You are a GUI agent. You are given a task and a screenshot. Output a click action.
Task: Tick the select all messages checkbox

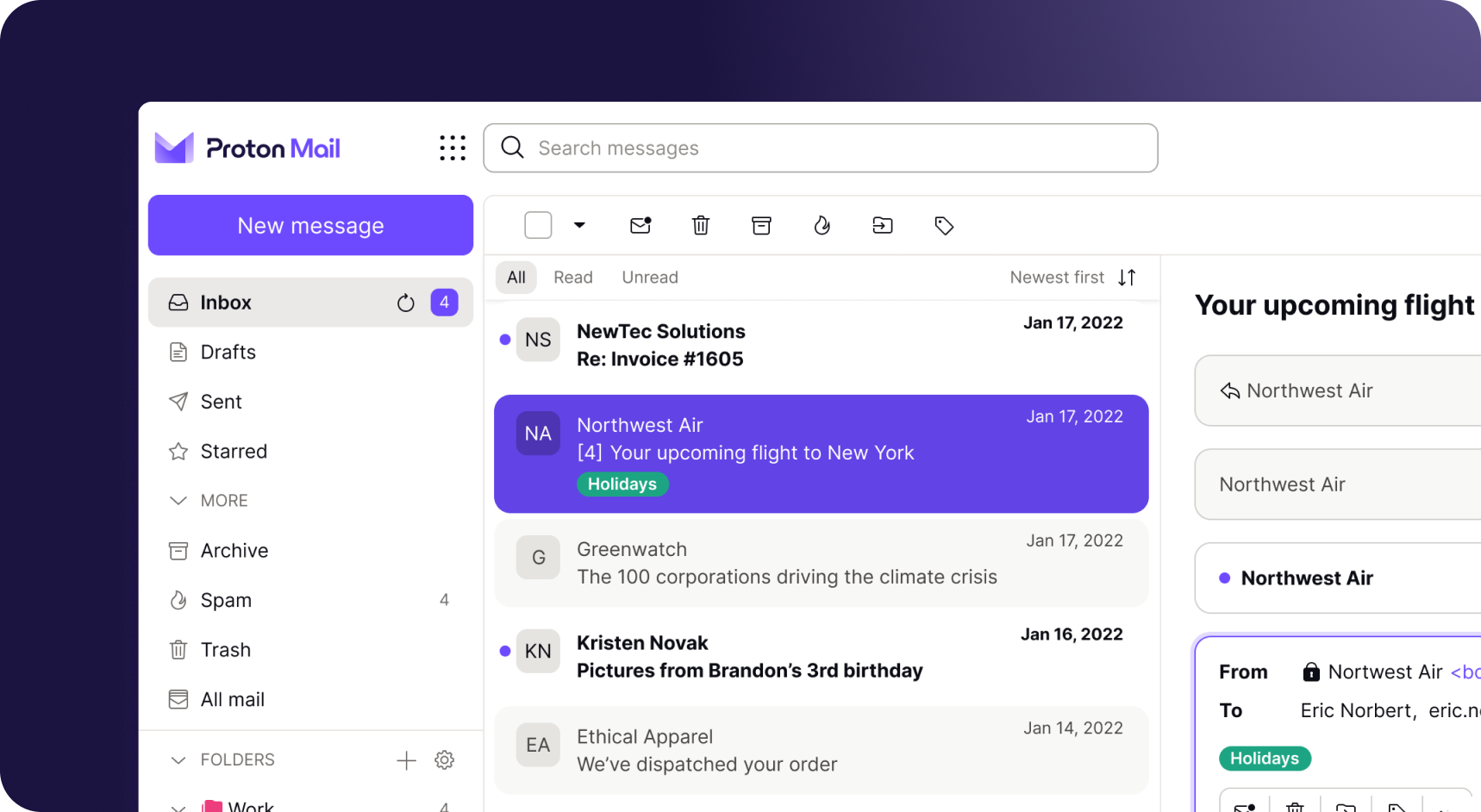[538, 225]
